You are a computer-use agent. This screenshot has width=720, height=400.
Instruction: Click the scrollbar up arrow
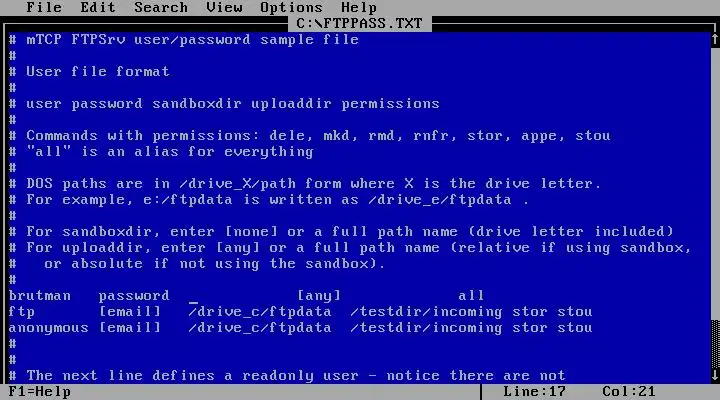click(715, 40)
